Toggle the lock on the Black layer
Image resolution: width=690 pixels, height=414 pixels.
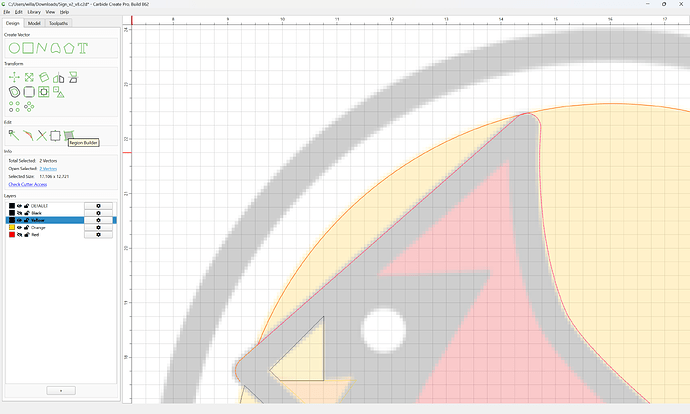coord(26,213)
